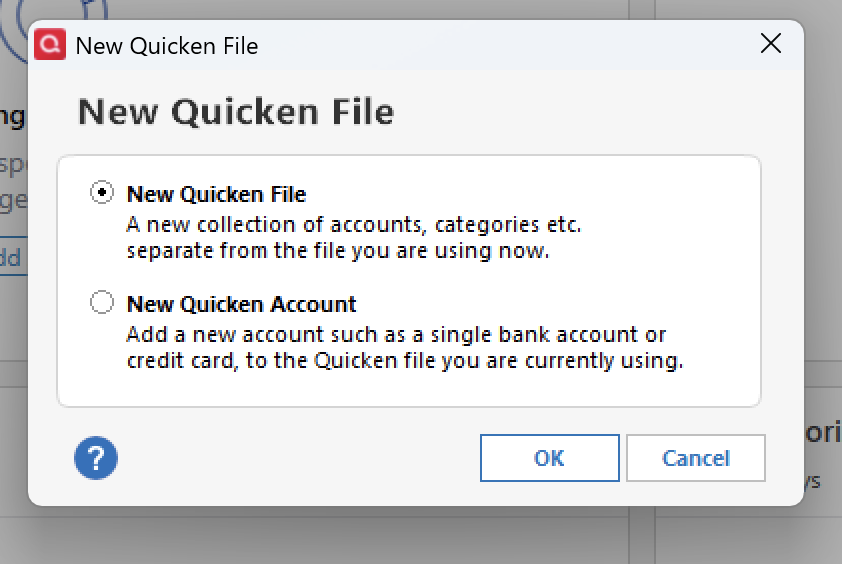The width and height of the screenshot is (842, 564).
Task: Click the "Add a new account such as" description
Action: 396,333
